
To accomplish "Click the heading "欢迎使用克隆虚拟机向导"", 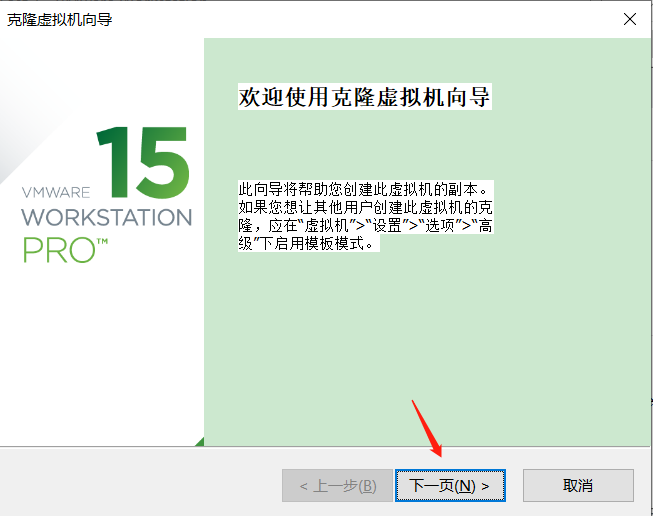I will [365, 97].
